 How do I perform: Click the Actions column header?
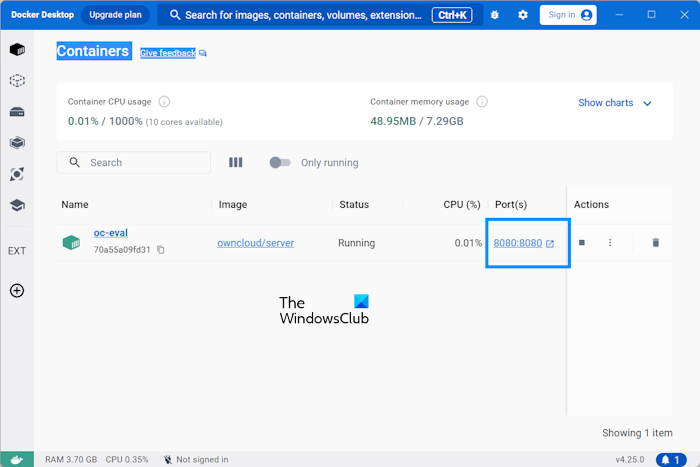(591, 204)
